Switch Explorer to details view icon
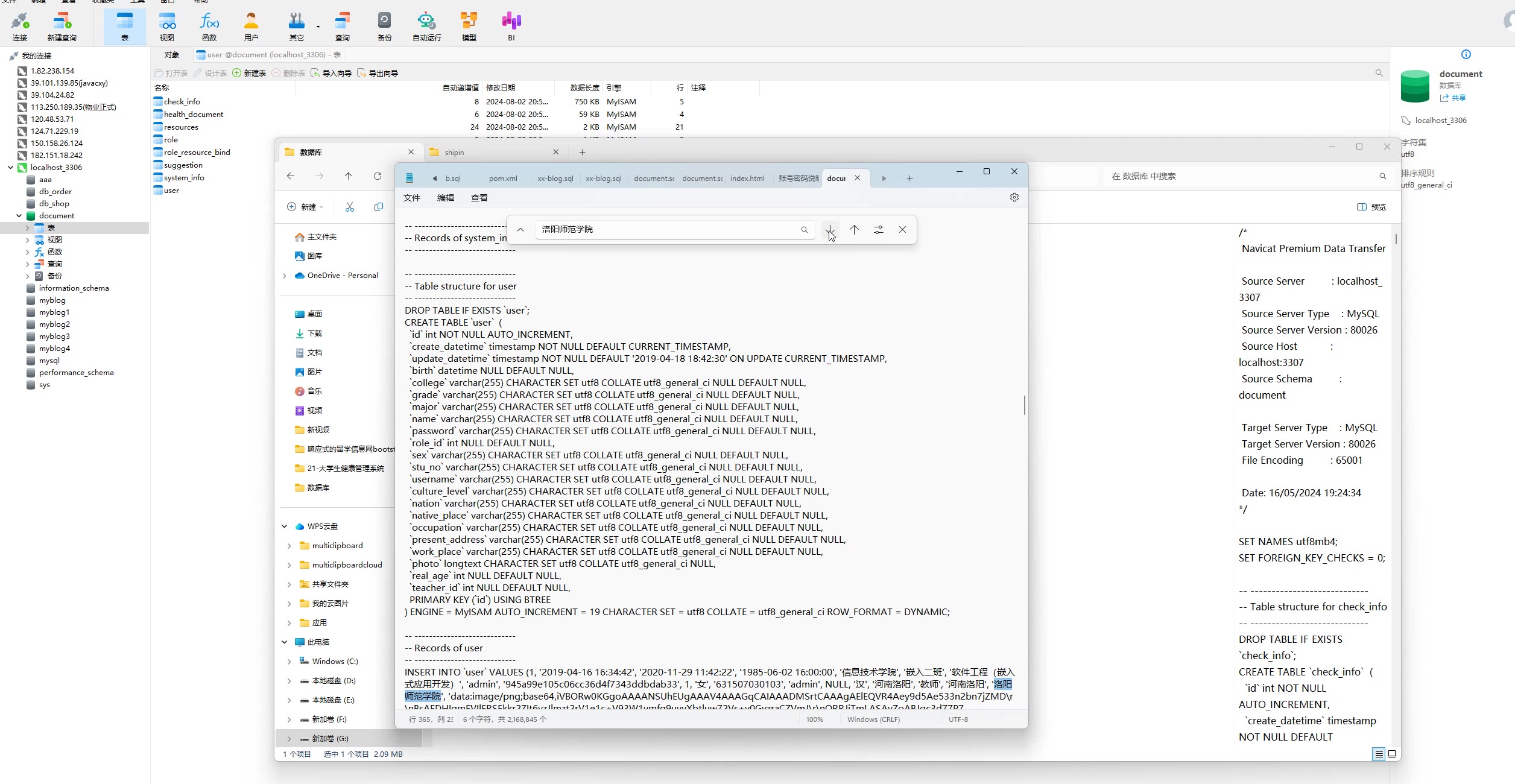 point(1379,754)
